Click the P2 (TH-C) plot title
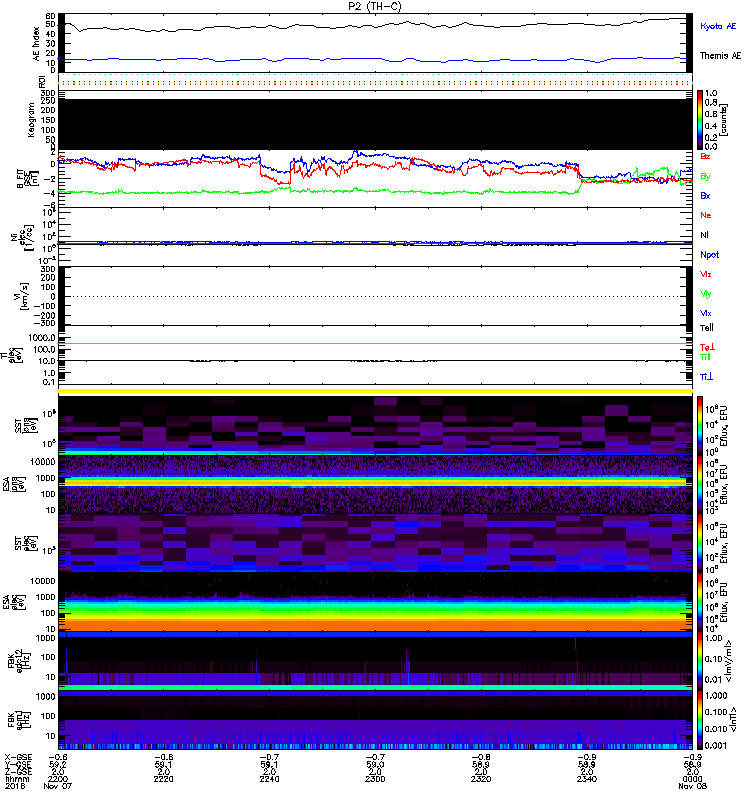This screenshot has width=750, height=800. coord(375,6)
